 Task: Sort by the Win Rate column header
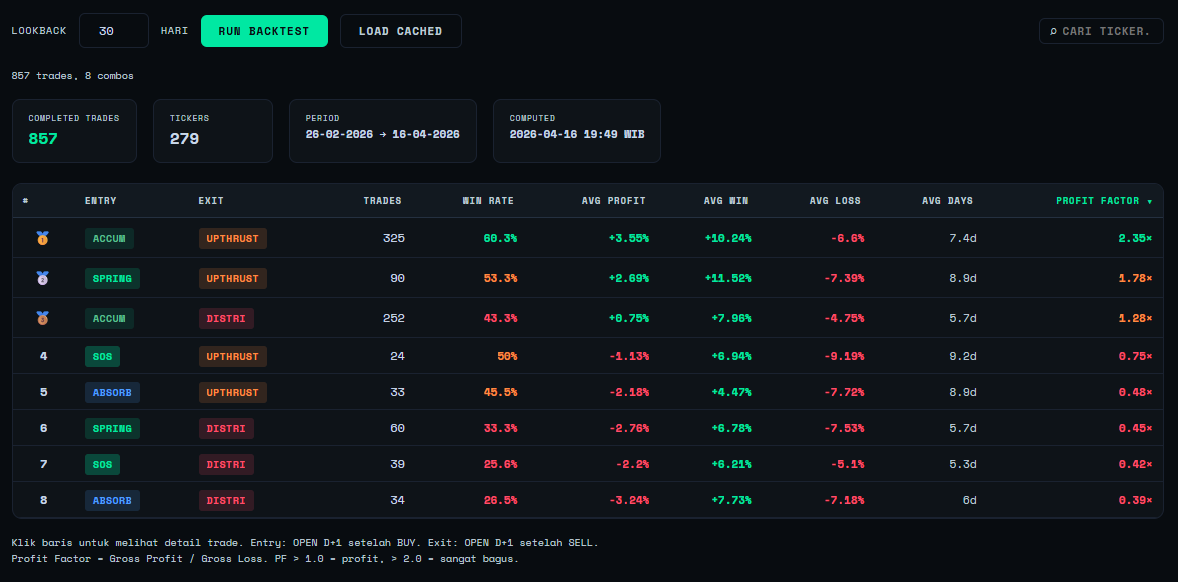(x=488, y=201)
